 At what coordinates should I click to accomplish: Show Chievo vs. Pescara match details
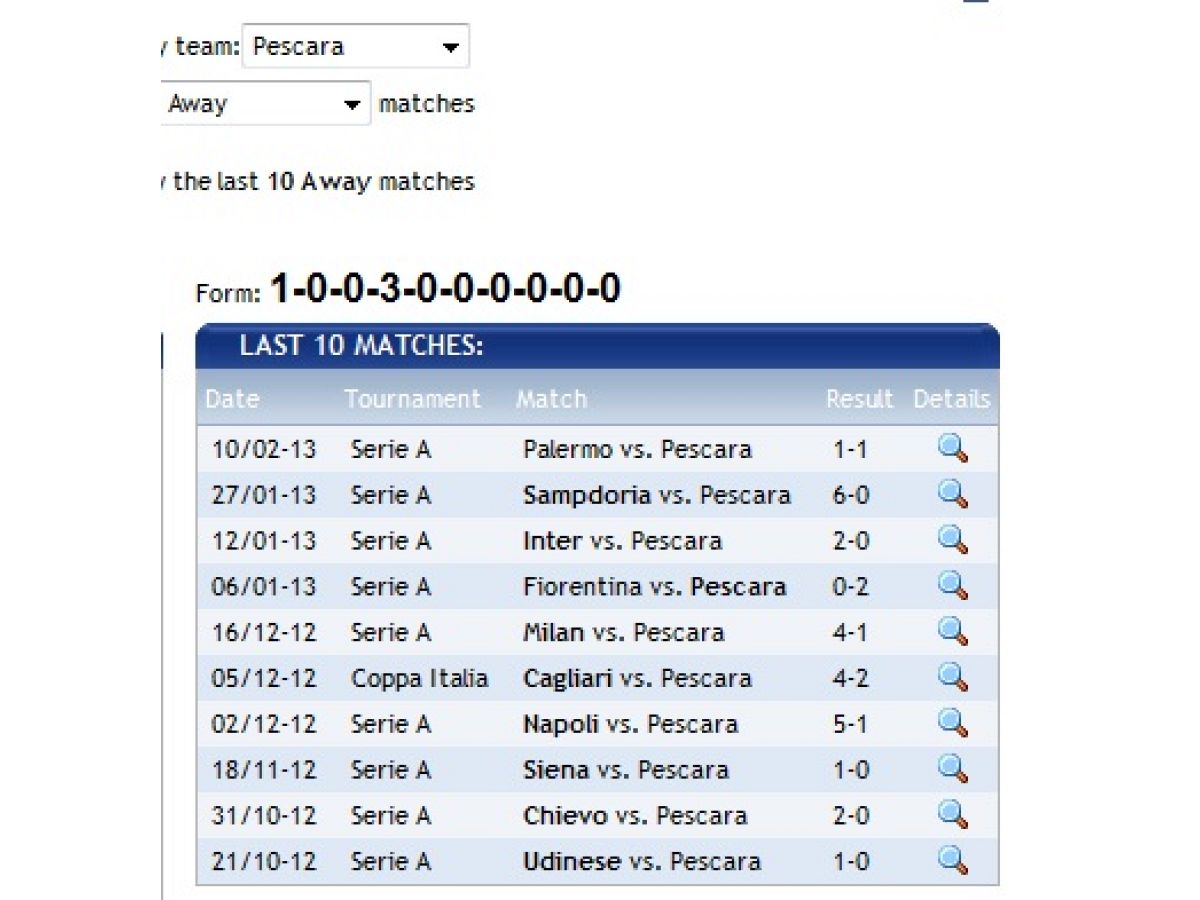[x=952, y=815]
